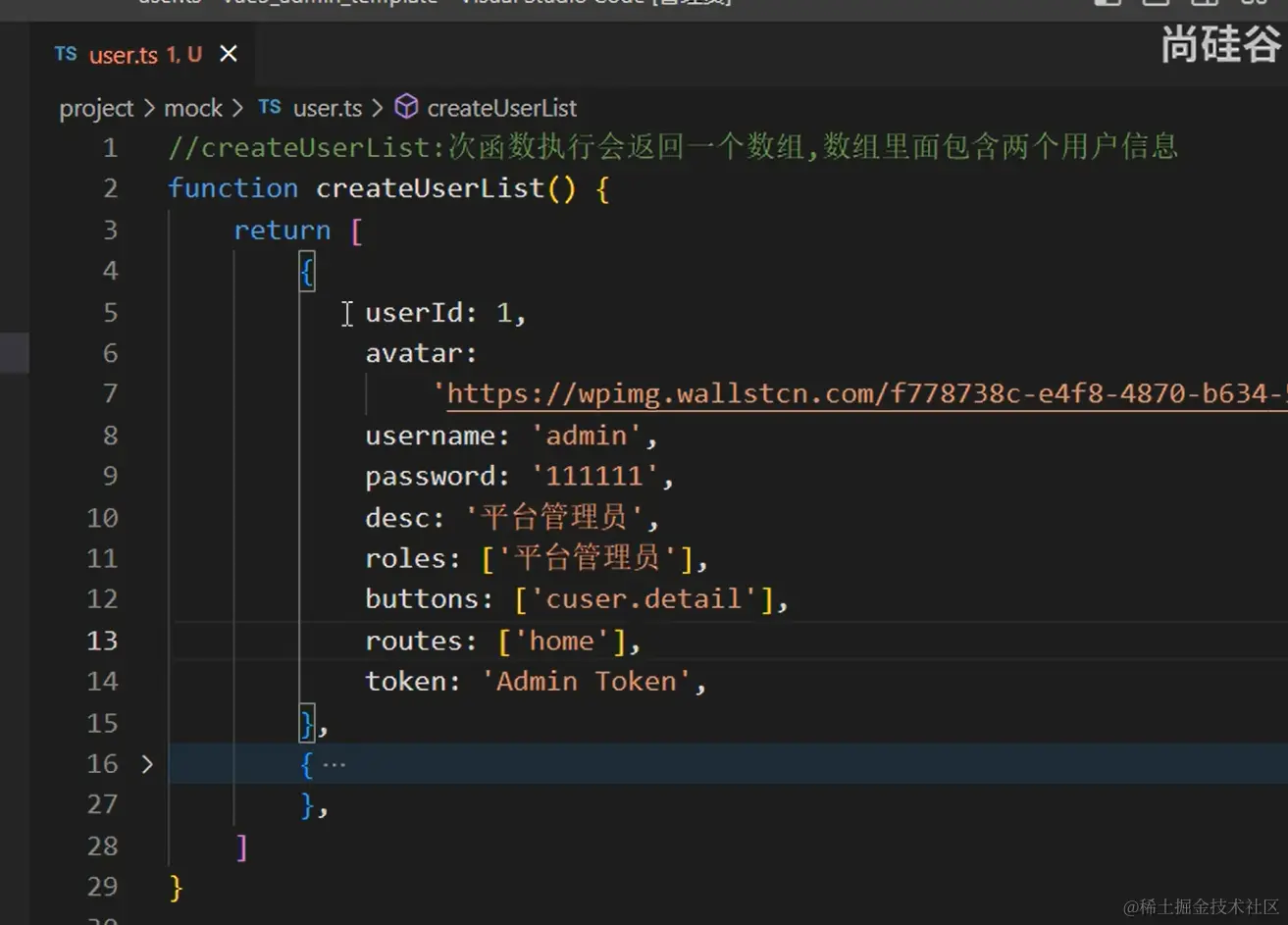Select line number 8 in the gutter
This screenshot has height=925, width=1288.
point(110,435)
